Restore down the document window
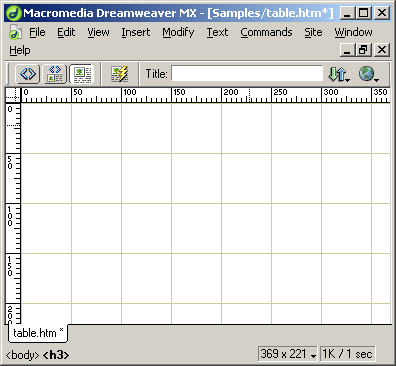The image size is (396, 366). [364, 50]
